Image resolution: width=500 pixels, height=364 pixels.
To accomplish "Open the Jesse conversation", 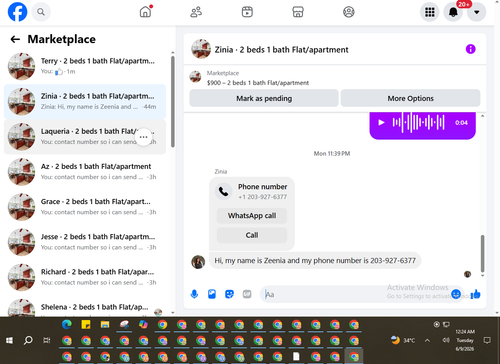I will click(x=85, y=242).
